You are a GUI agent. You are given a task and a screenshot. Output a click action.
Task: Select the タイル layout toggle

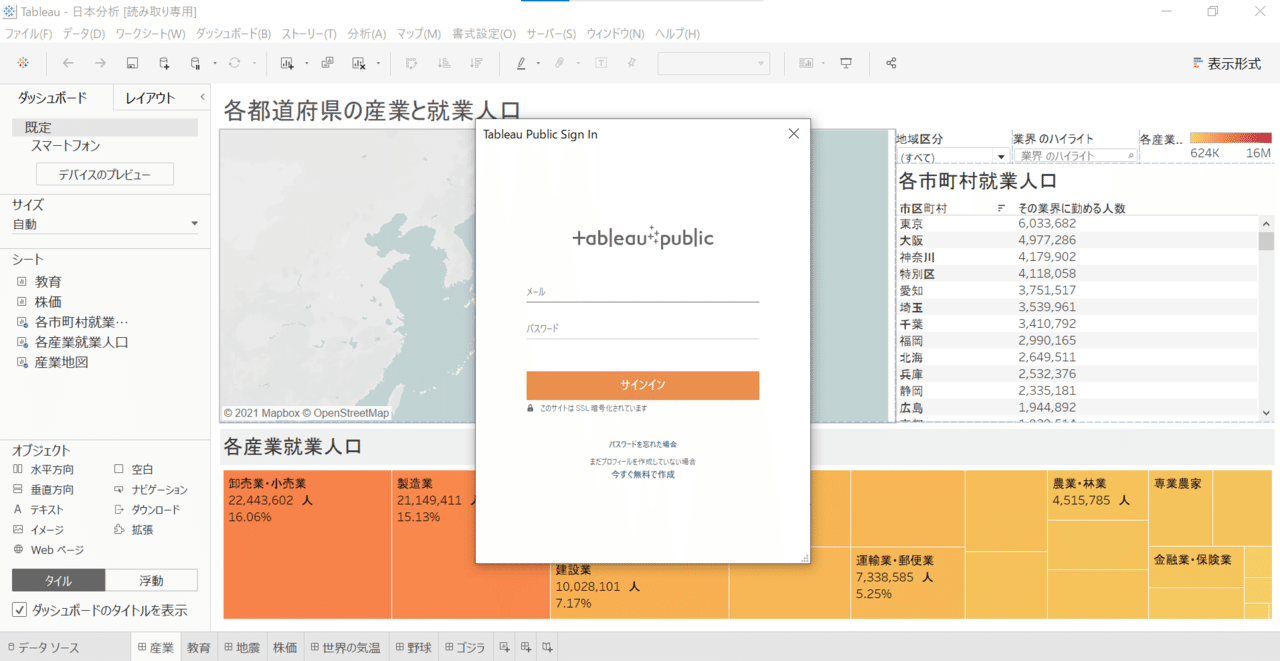tap(58, 580)
